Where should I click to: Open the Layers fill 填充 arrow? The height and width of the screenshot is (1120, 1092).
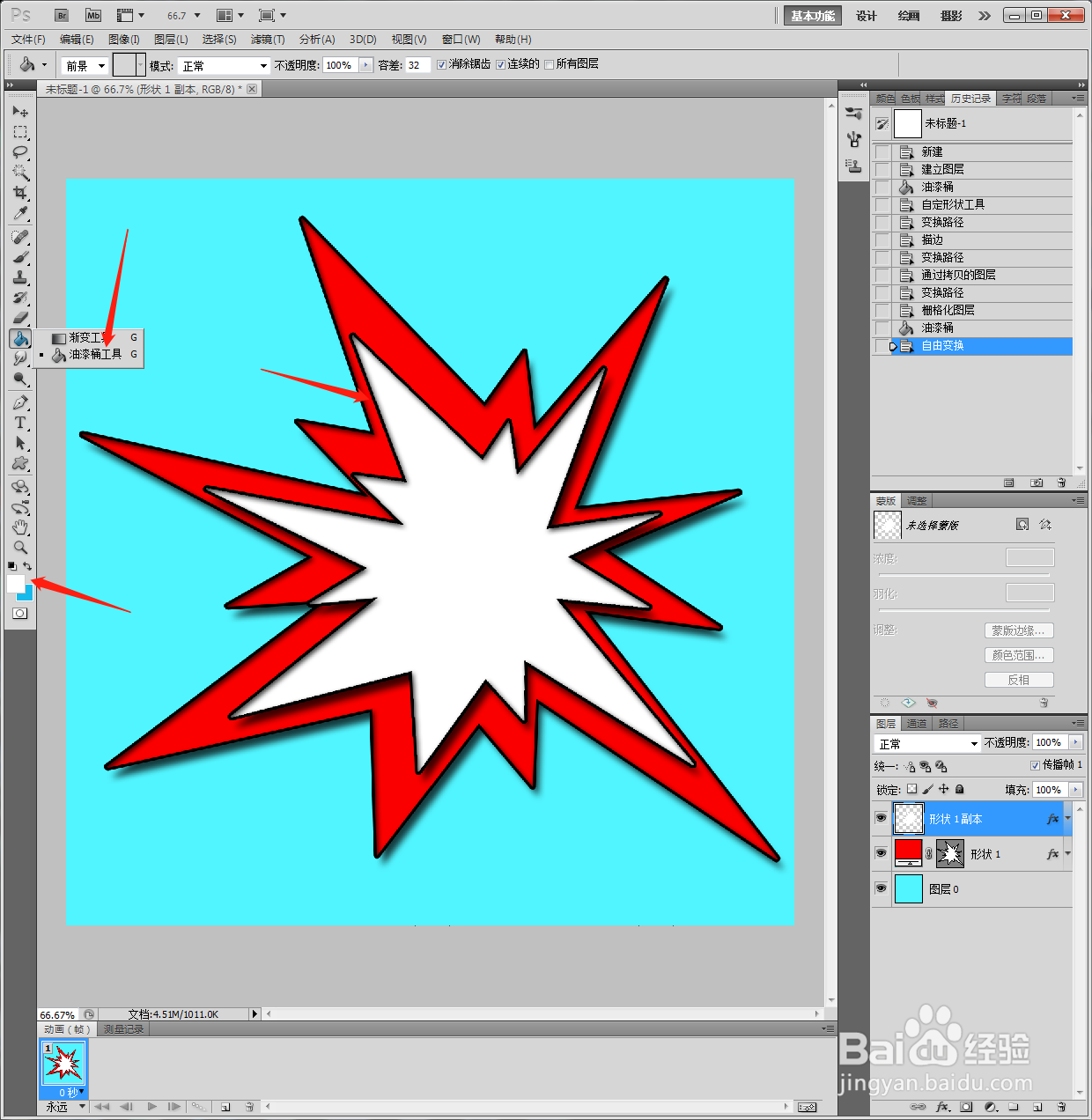(x=1075, y=790)
